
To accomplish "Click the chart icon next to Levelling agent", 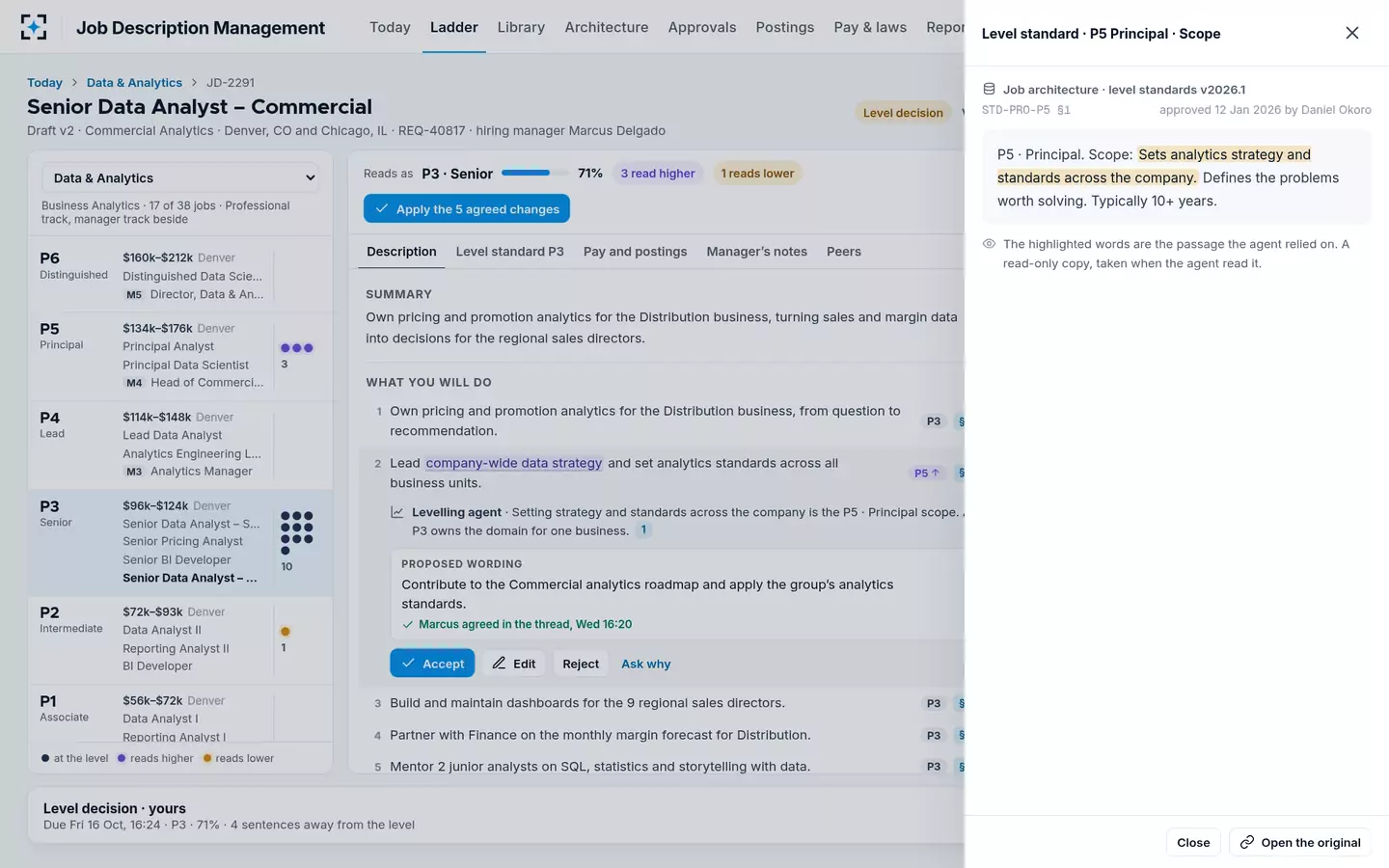I will (396, 512).
